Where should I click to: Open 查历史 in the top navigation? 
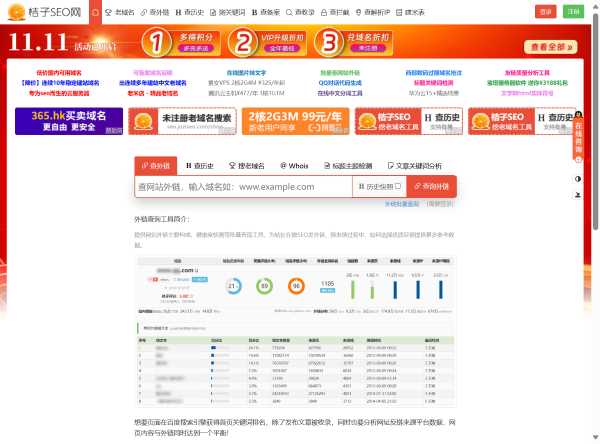[x=189, y=12]
